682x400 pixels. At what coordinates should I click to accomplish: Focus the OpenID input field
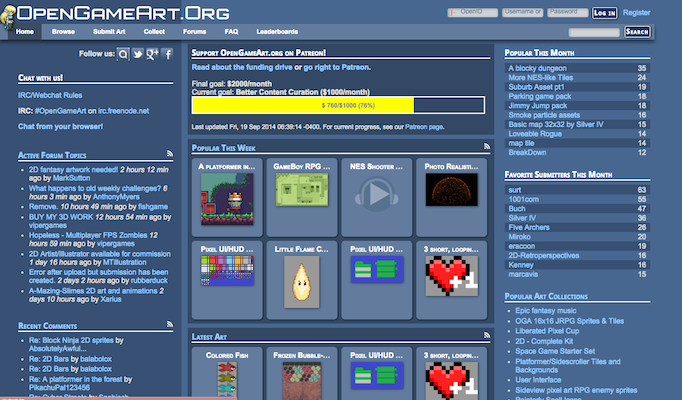472,12
